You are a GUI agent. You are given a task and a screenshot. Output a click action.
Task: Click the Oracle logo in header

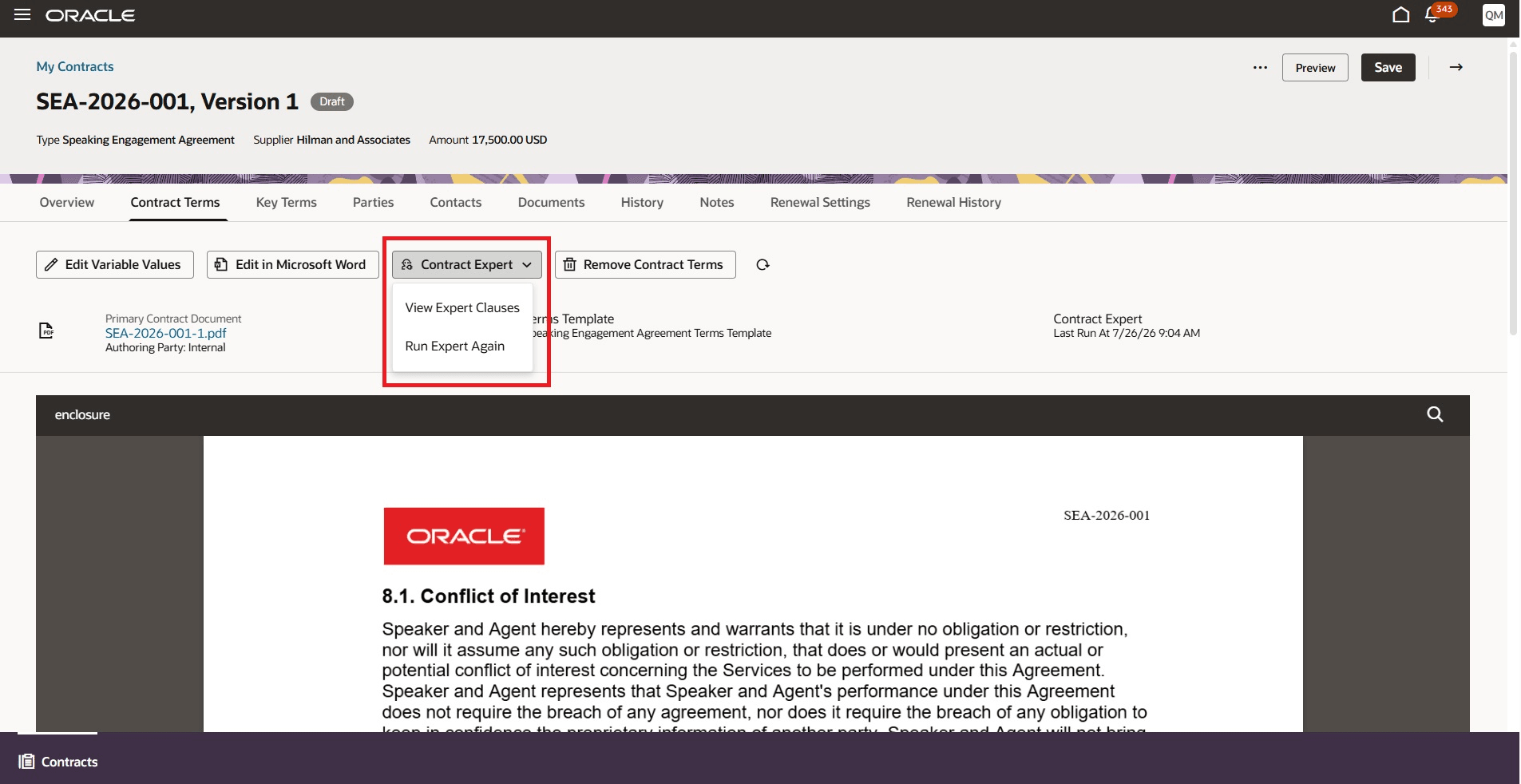point(90,16)
